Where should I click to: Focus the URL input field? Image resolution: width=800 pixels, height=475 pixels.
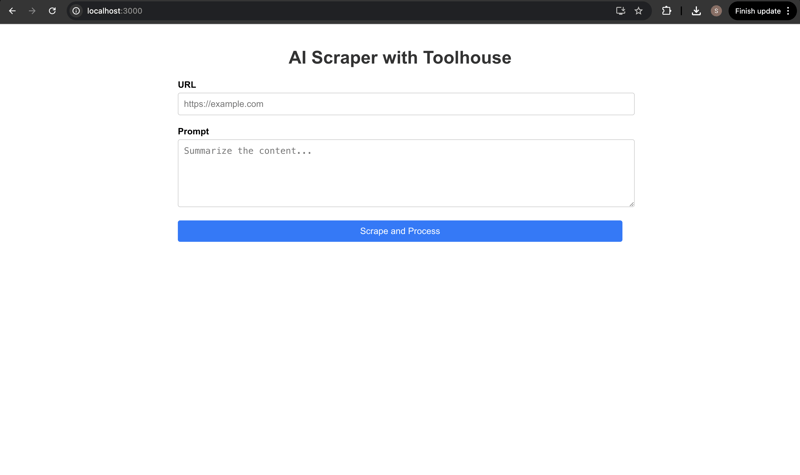point(405,104)
